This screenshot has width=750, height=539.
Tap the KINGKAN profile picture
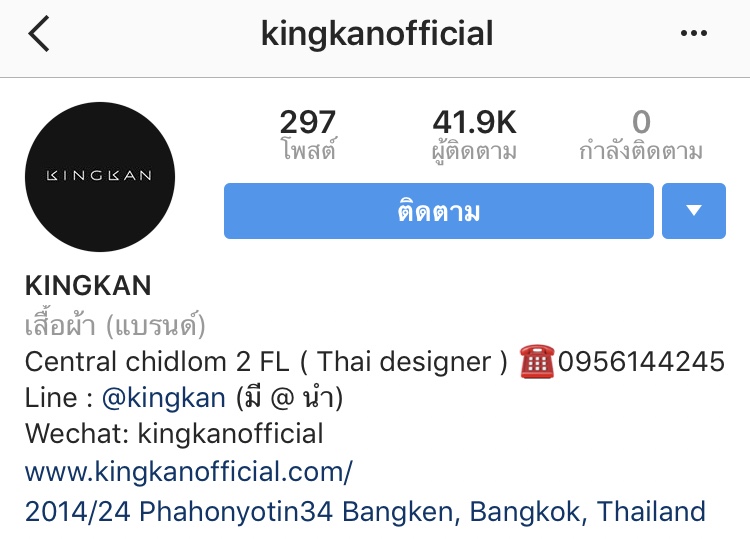[100, 176]
